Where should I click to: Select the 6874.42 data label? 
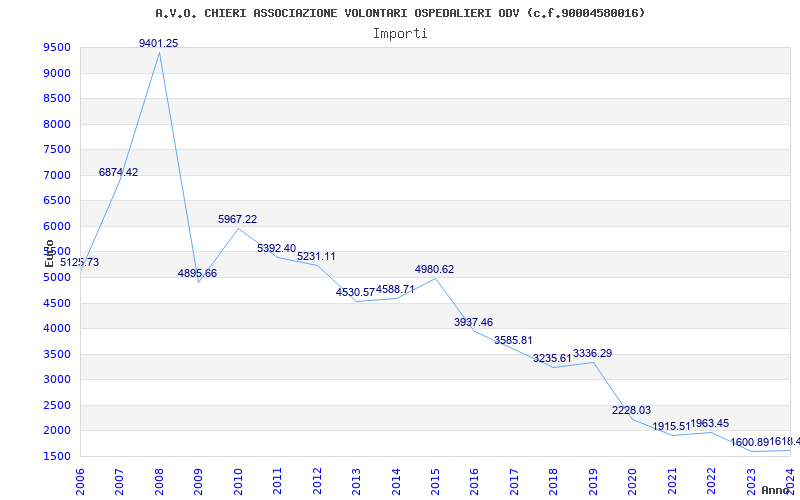coord(118,172)
